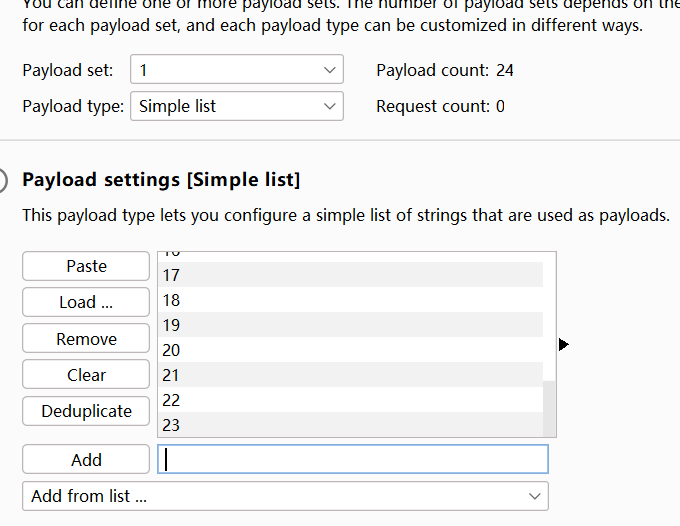This screenshot has width=680, height=526.
Task: Focus the new payload item text field
Action: (352, 459)
